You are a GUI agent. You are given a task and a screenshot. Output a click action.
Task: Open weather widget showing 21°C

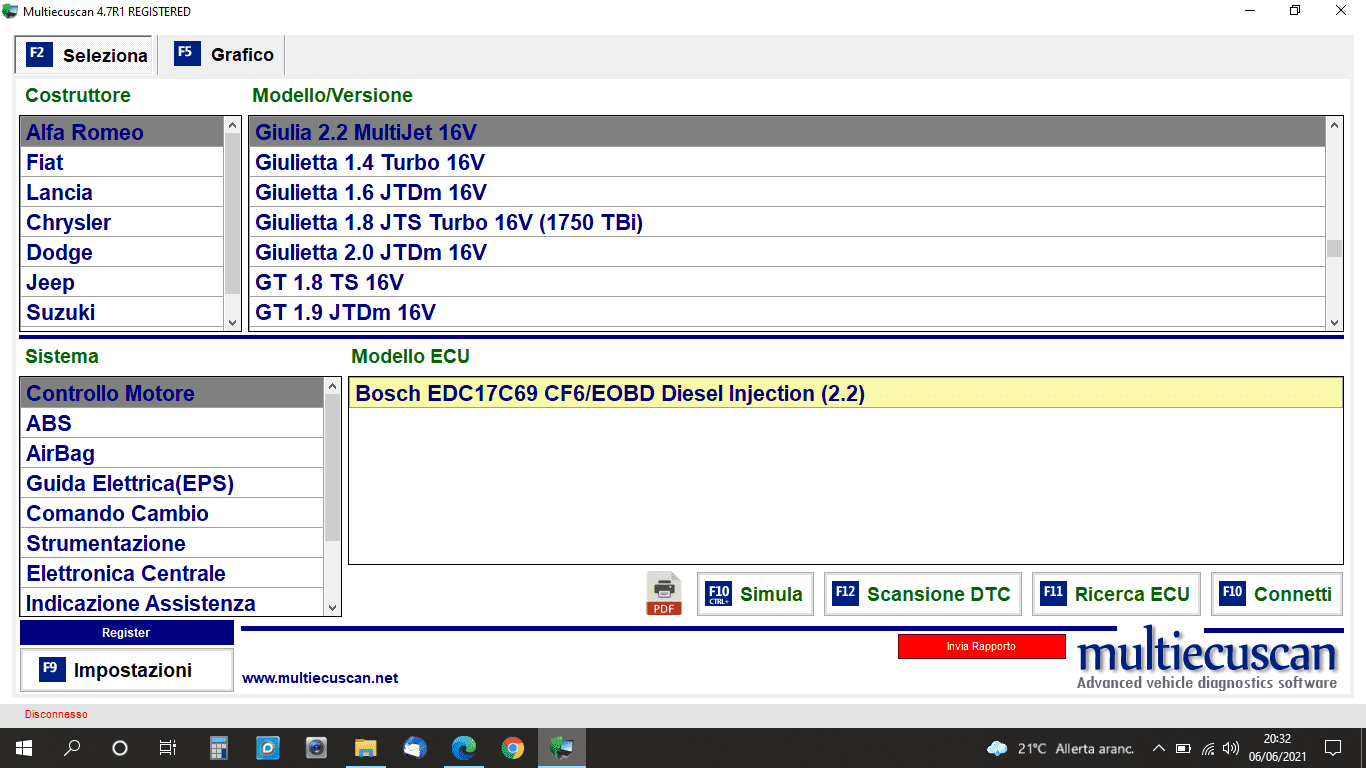point(1061,748)
